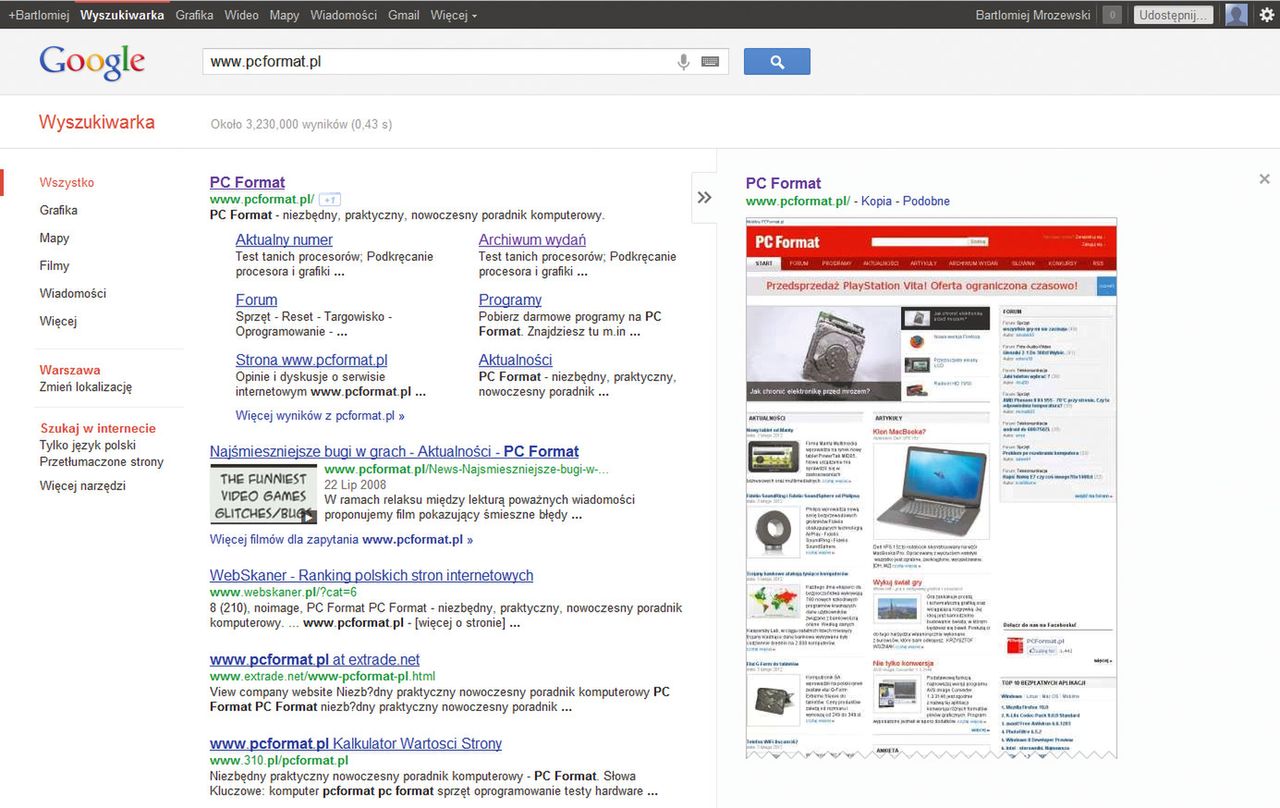
Task: Click green URL www.pcformat.pl/ in preview panel
Action: pos(798,201)
